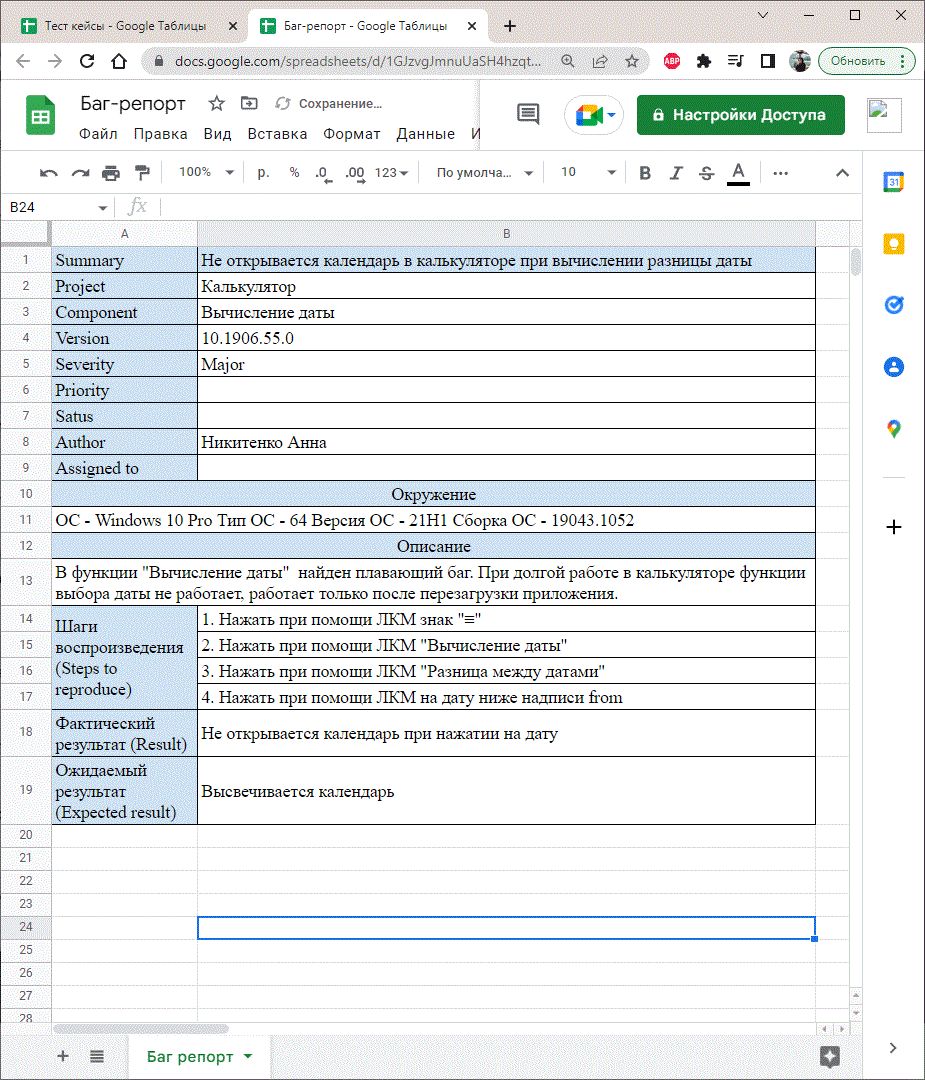Screen dimensions: 925x1080
Task: Click the formula bar input
Action: coord(510,207)
